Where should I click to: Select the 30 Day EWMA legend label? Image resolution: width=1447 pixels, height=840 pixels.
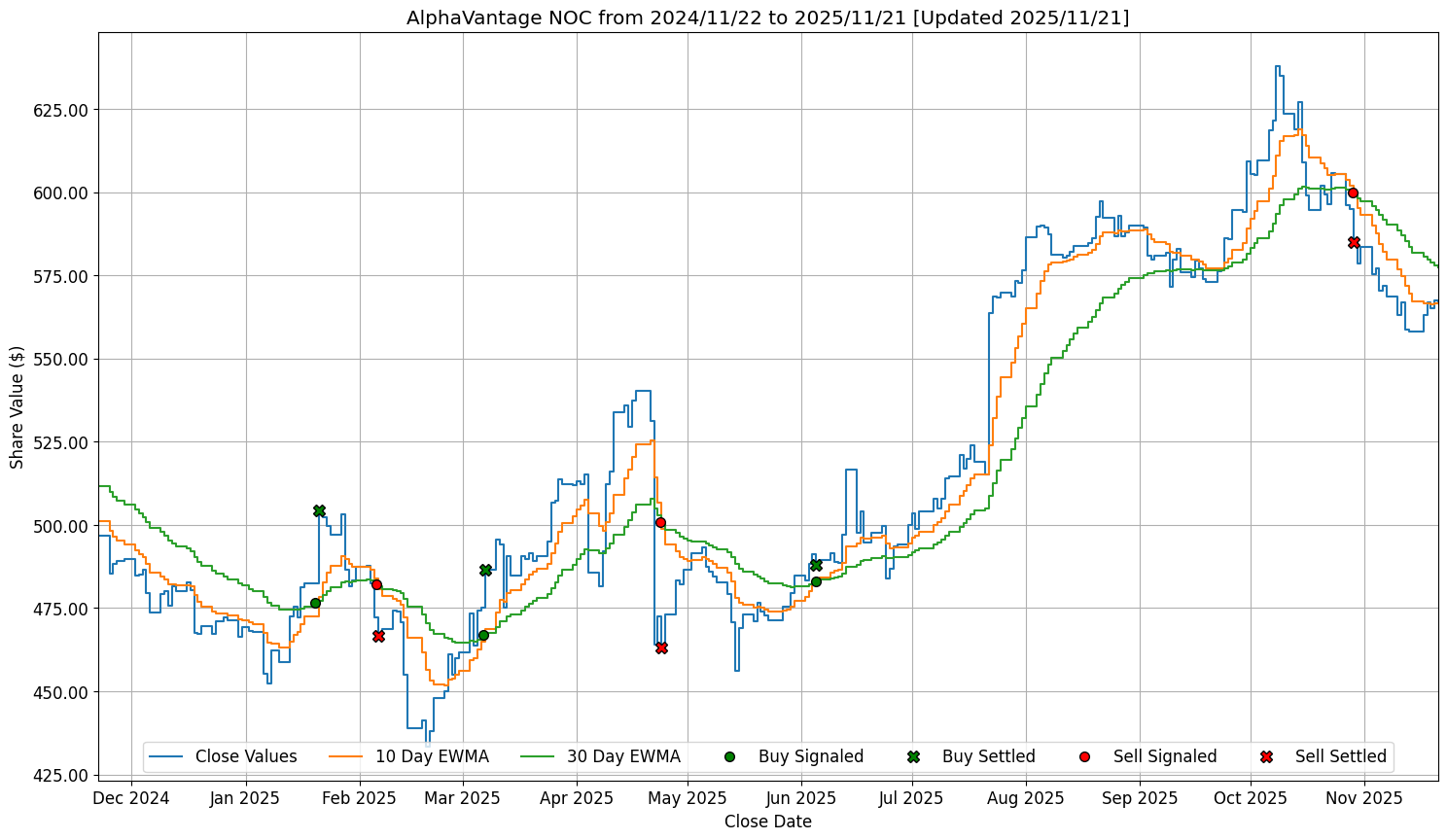pos(623,756)
